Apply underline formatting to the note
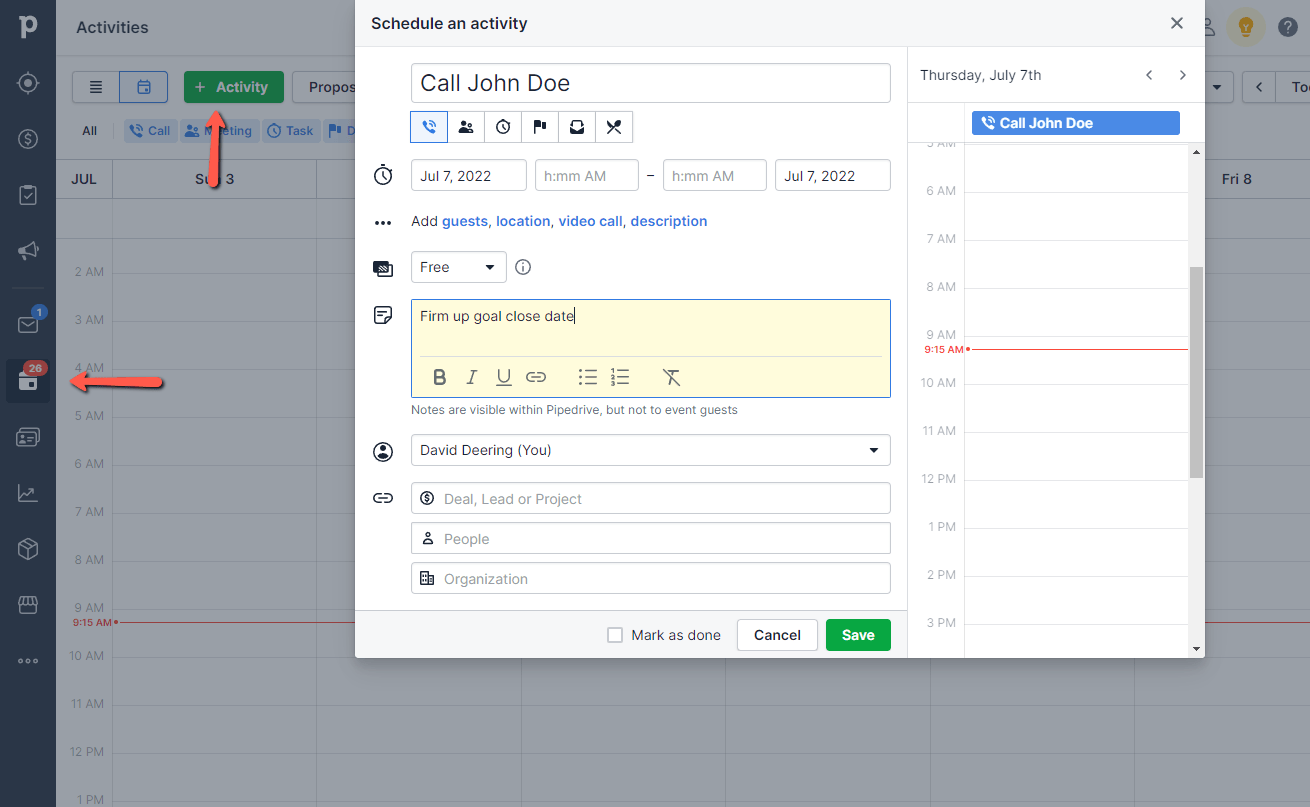Viewport: 1310px width, 807px height. coord(504,377)
